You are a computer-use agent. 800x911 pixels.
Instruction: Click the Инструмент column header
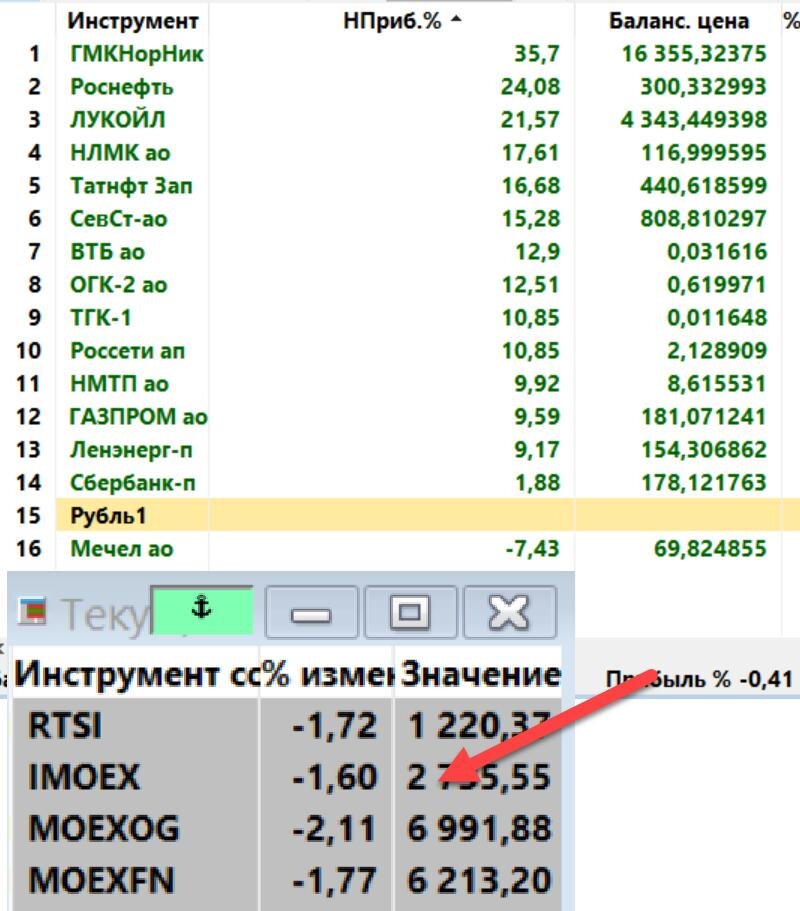point(132,21)
